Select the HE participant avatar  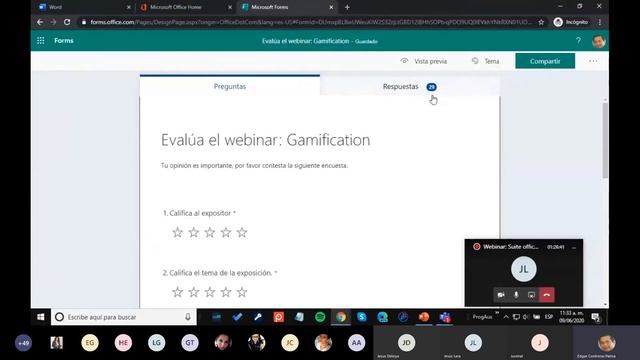click(x=123, y=343)
